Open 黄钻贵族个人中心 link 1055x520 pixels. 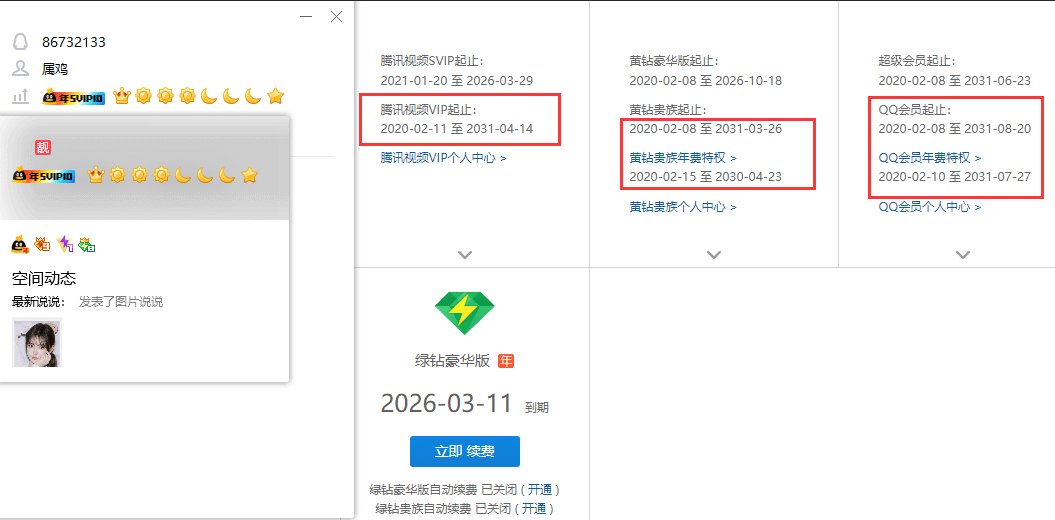tap(683, 207)
